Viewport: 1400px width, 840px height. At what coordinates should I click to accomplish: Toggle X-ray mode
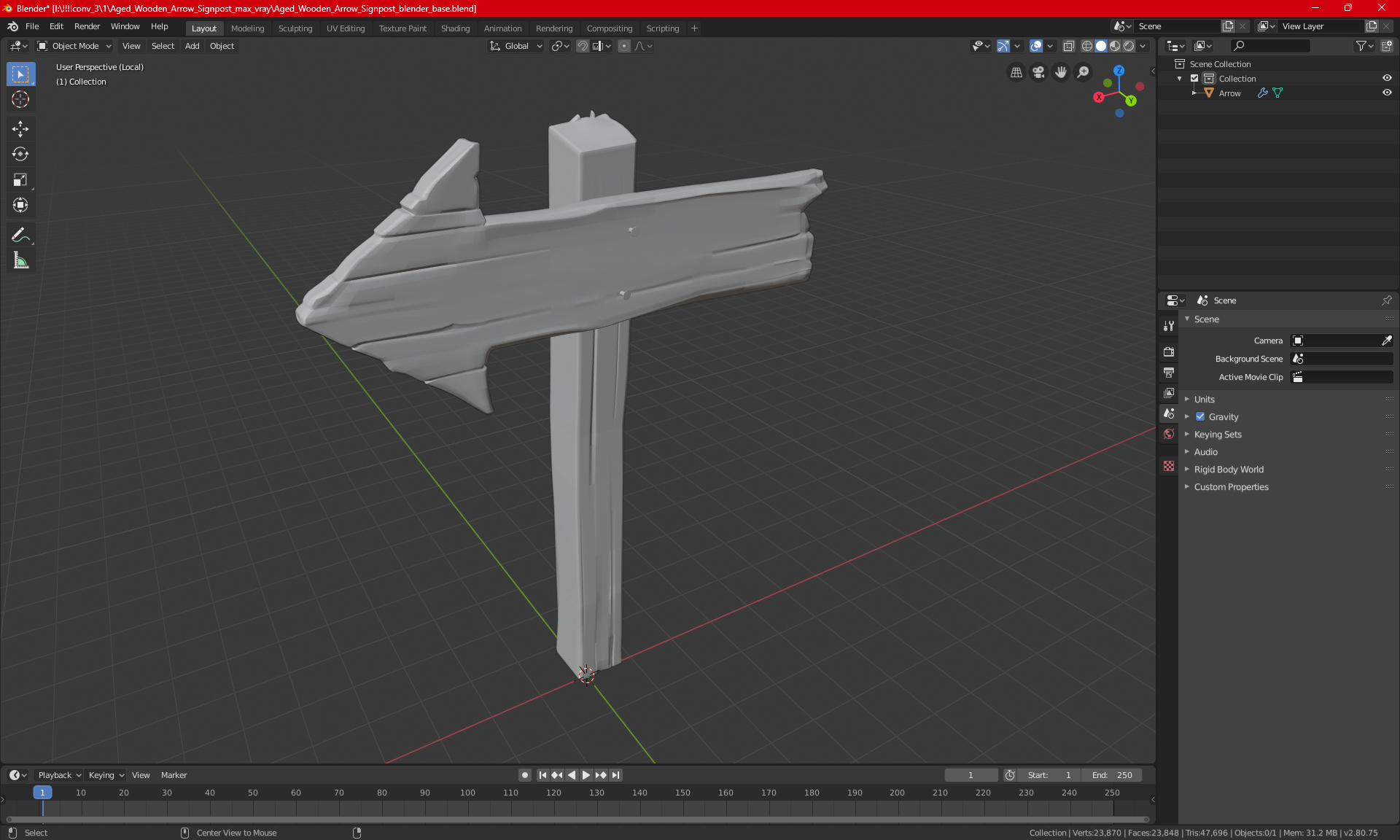1068,46
